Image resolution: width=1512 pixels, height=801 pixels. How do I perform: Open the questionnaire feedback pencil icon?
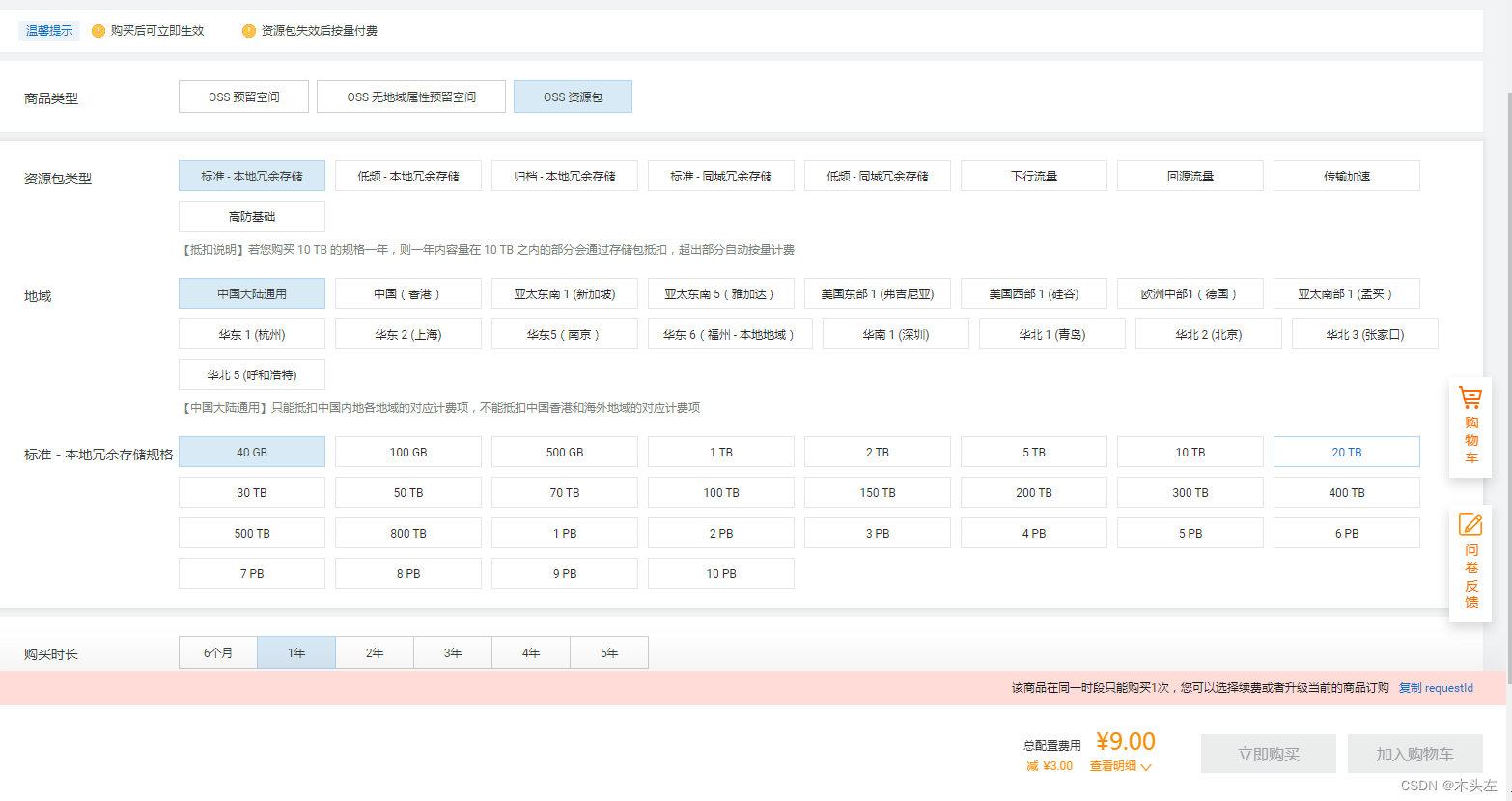[1470, 524]
